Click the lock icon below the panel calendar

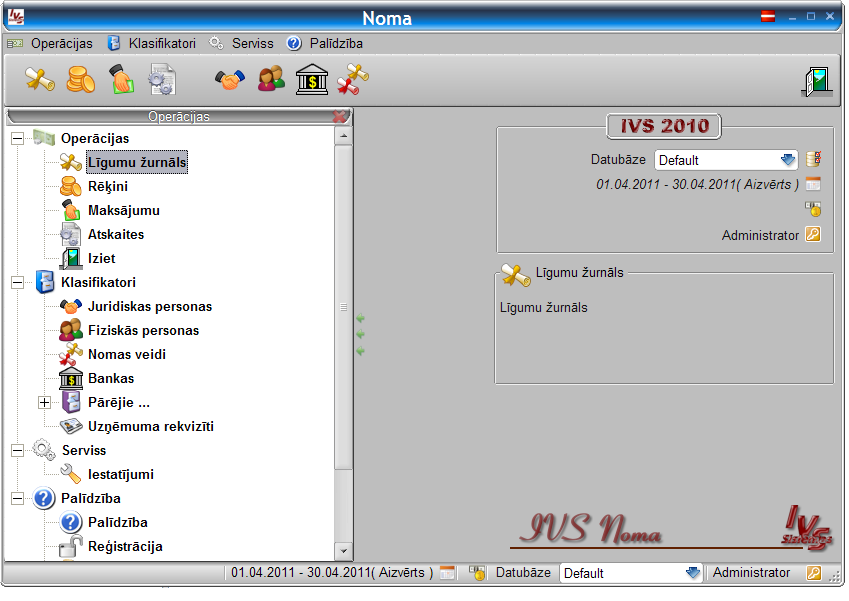[813, 209]
